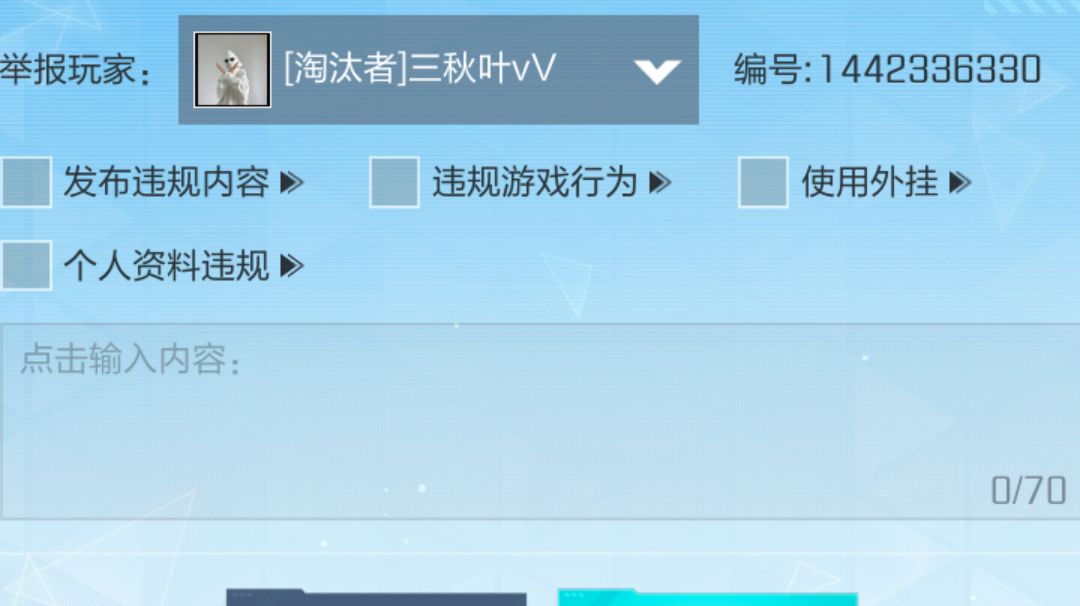Select the 个人资料违规 checkbox

pyautogui.click(x=26, y=265)
